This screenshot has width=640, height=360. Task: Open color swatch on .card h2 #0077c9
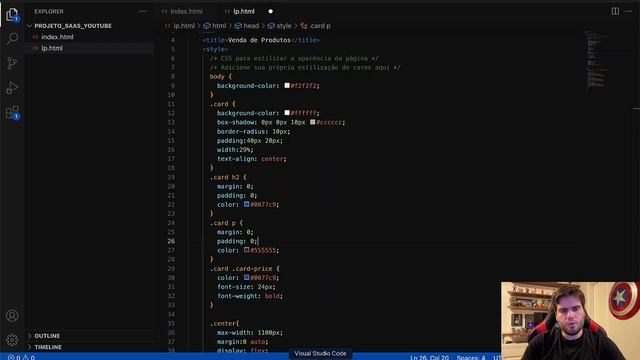pos(247,204)
